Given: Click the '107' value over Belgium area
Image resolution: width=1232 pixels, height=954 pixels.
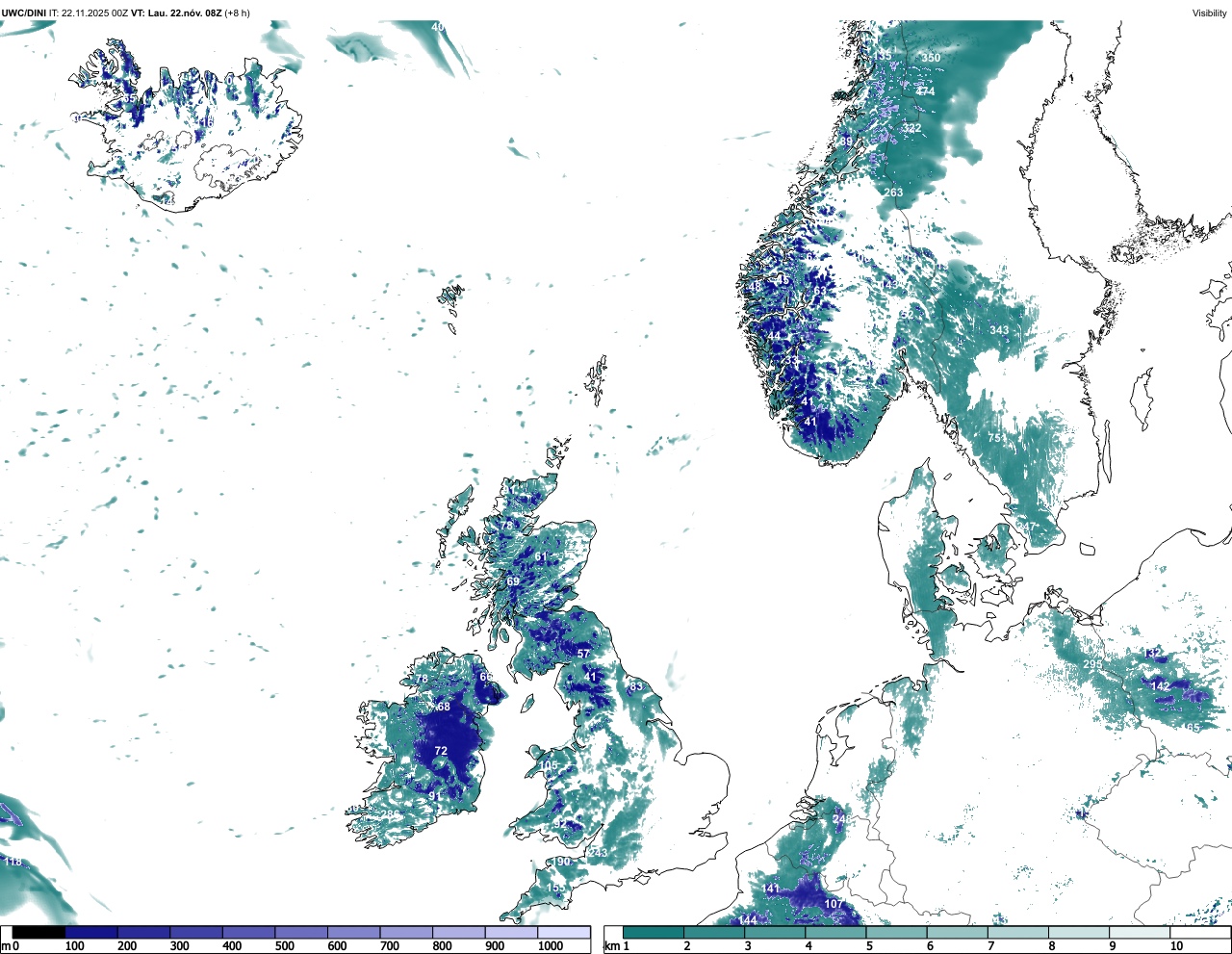Looking at the screenshot, I should click(x=834, y=904).
